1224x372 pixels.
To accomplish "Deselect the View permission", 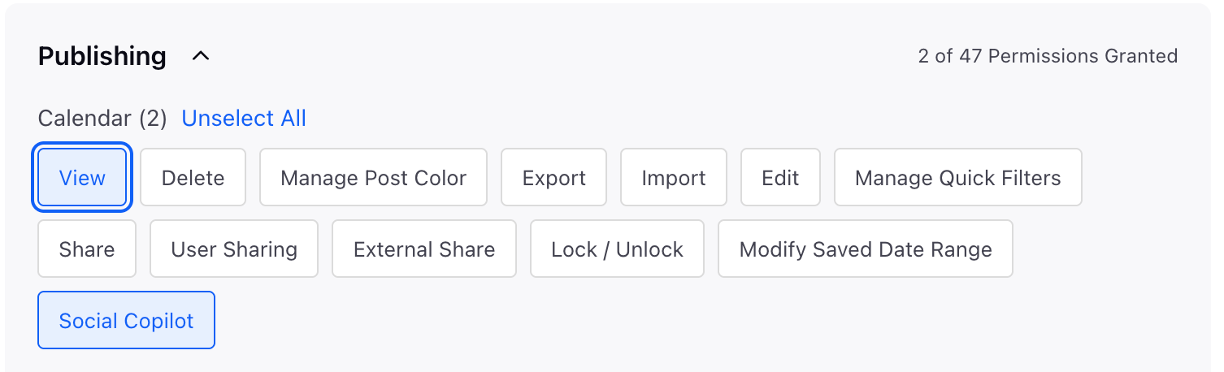I will (82, 178).
